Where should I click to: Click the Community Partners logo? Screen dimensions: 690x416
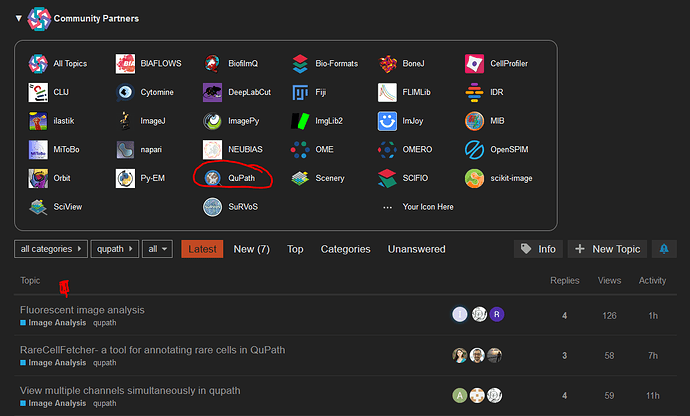click(39, 18)
